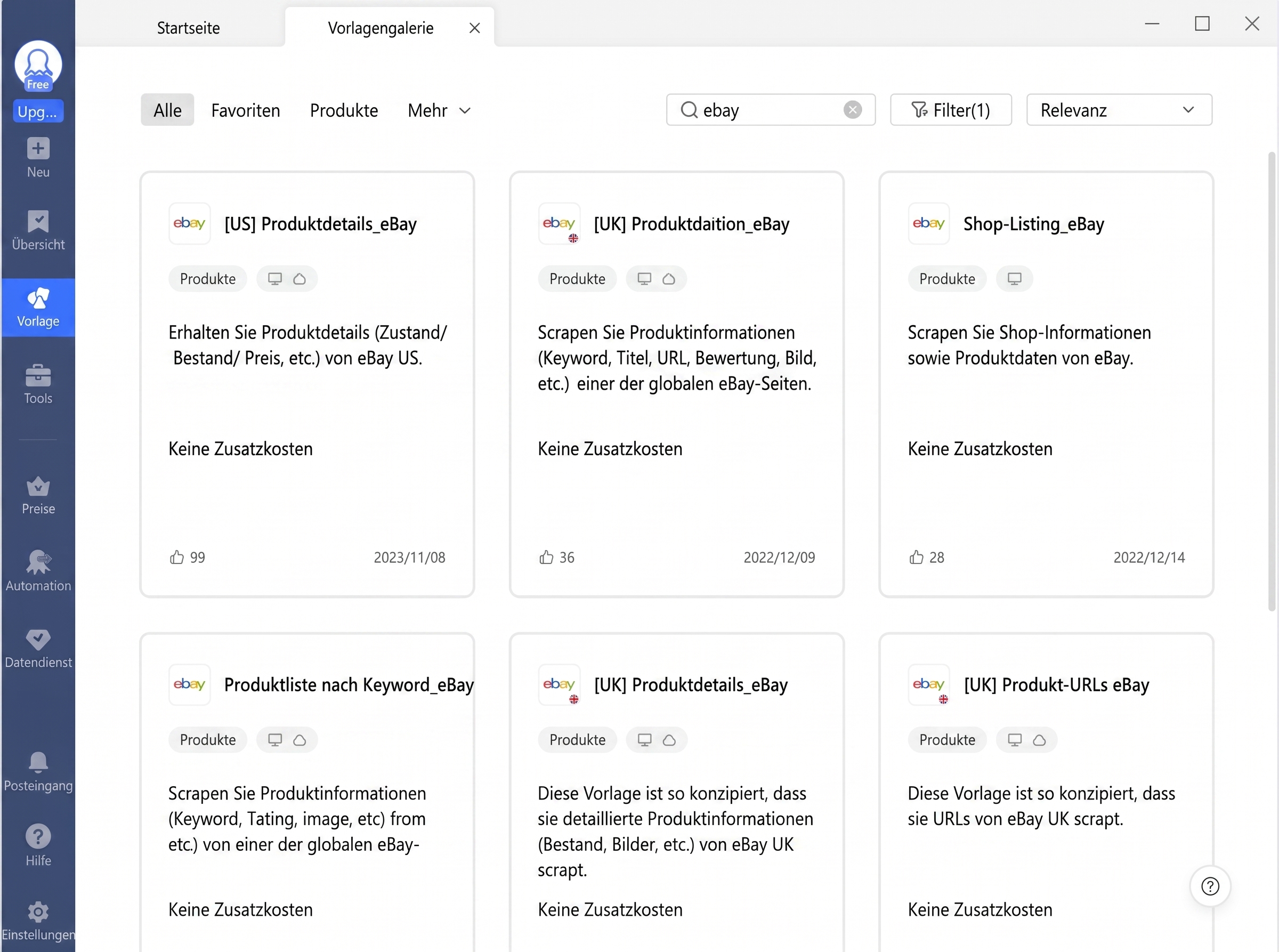The image size is (1279, 952).
Task: Select the Vorlage sidebar item
Action: (38, 308)
